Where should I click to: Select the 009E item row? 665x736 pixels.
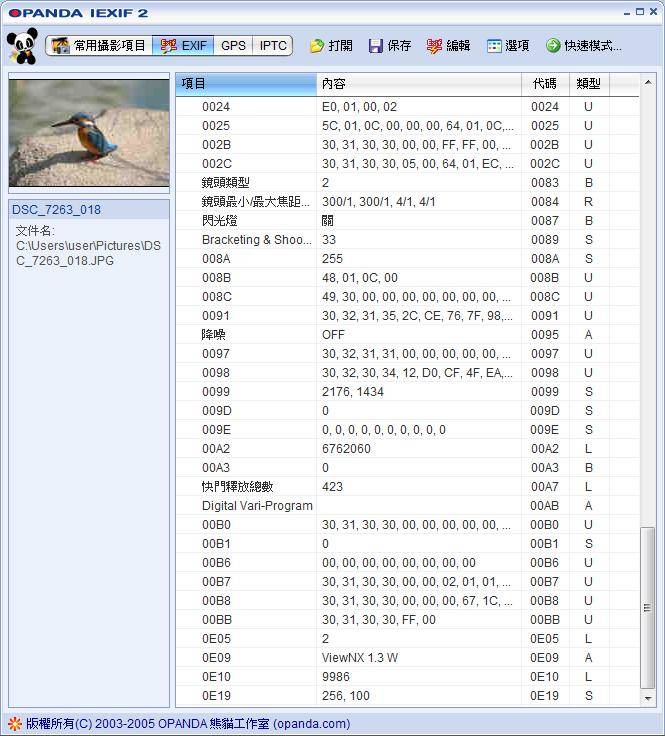[407, 429]
